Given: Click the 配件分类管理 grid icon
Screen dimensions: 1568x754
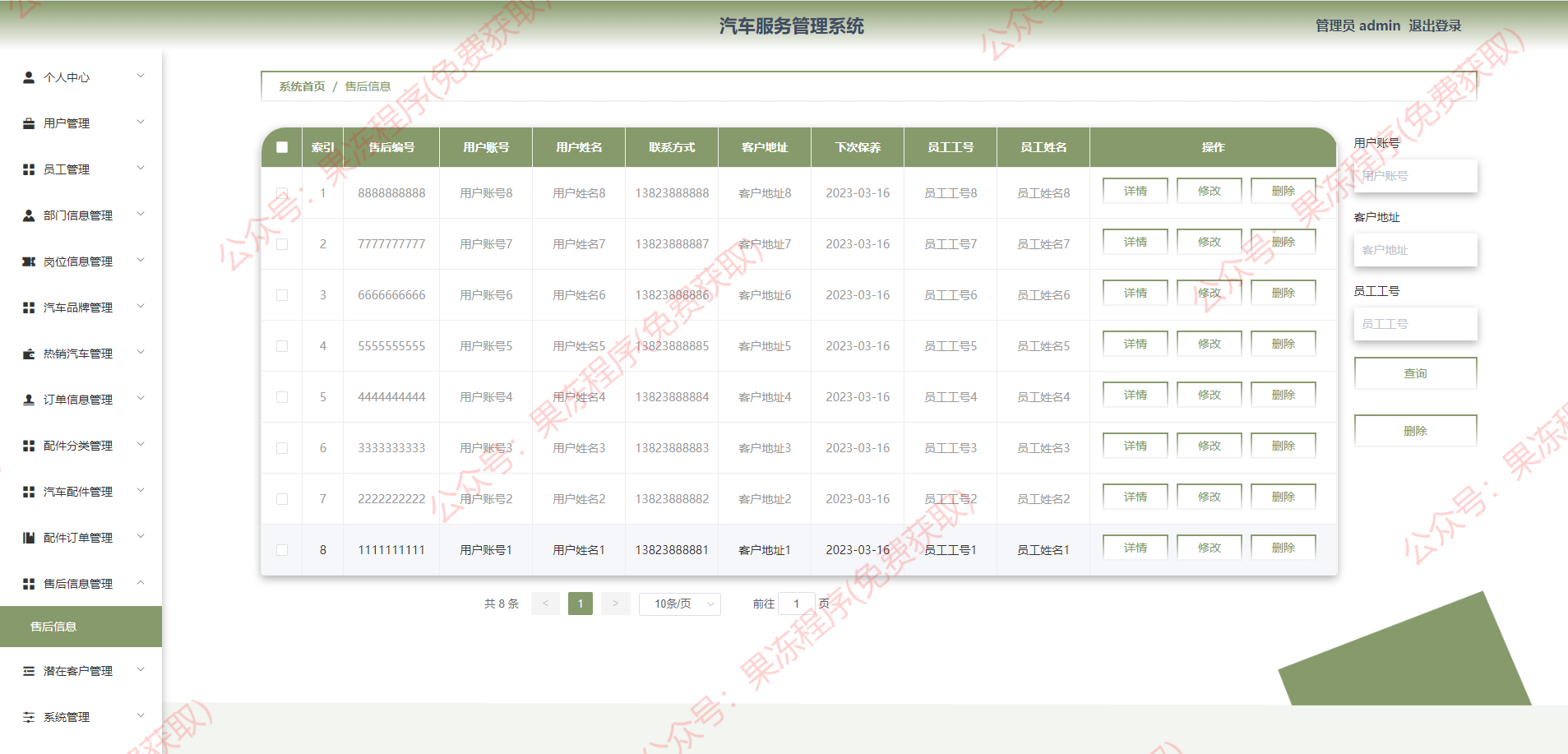Looking at the screenshot, I should tap(29, 446).
